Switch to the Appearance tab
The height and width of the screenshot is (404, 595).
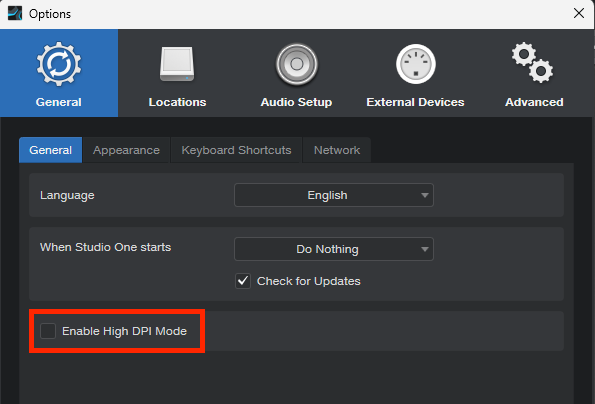coord(126,150)
